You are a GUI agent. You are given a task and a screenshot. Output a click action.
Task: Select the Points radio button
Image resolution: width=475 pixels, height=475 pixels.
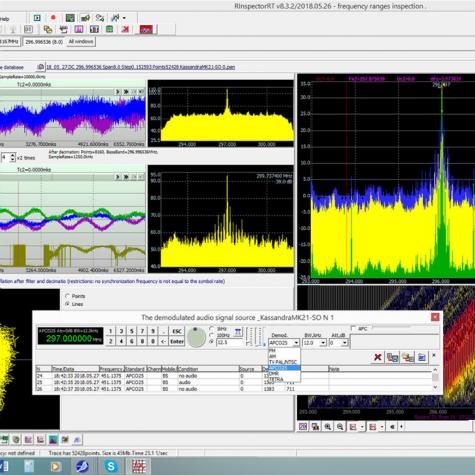(x=68, y=296)
